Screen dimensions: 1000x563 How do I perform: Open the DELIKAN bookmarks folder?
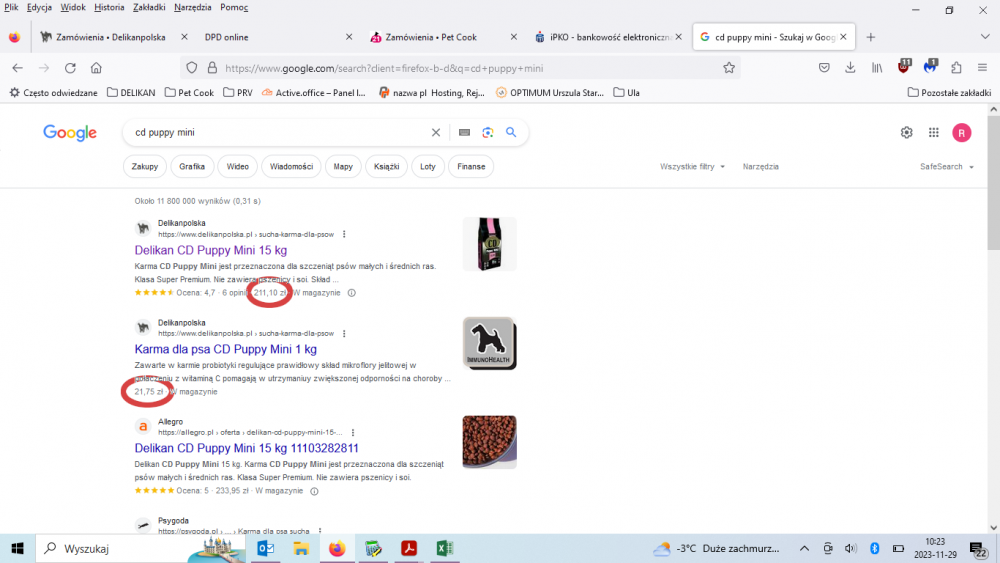pyautogui.click(x=131, y=93)
